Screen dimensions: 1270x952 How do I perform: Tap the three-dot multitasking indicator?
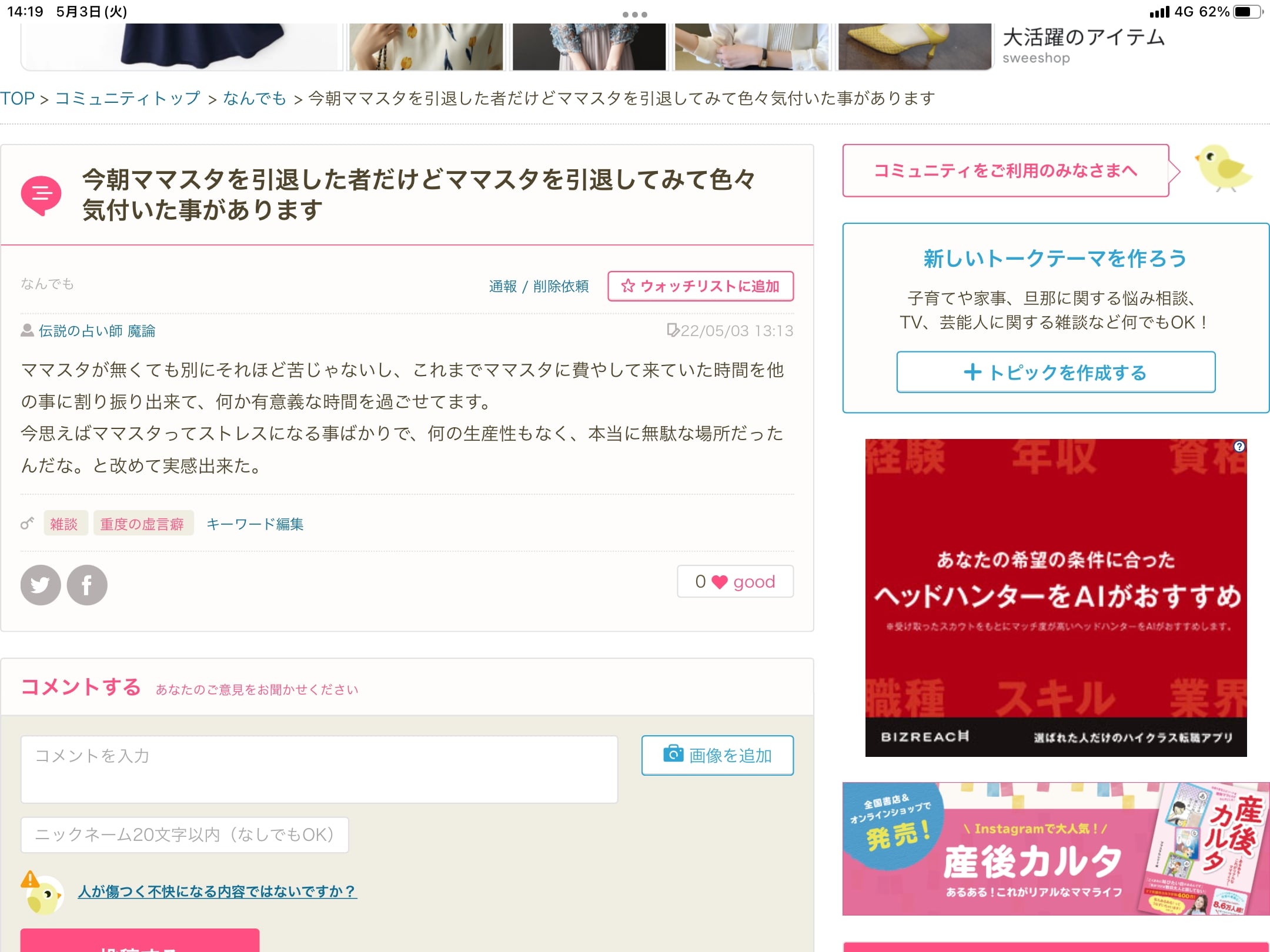click(635, 14)
